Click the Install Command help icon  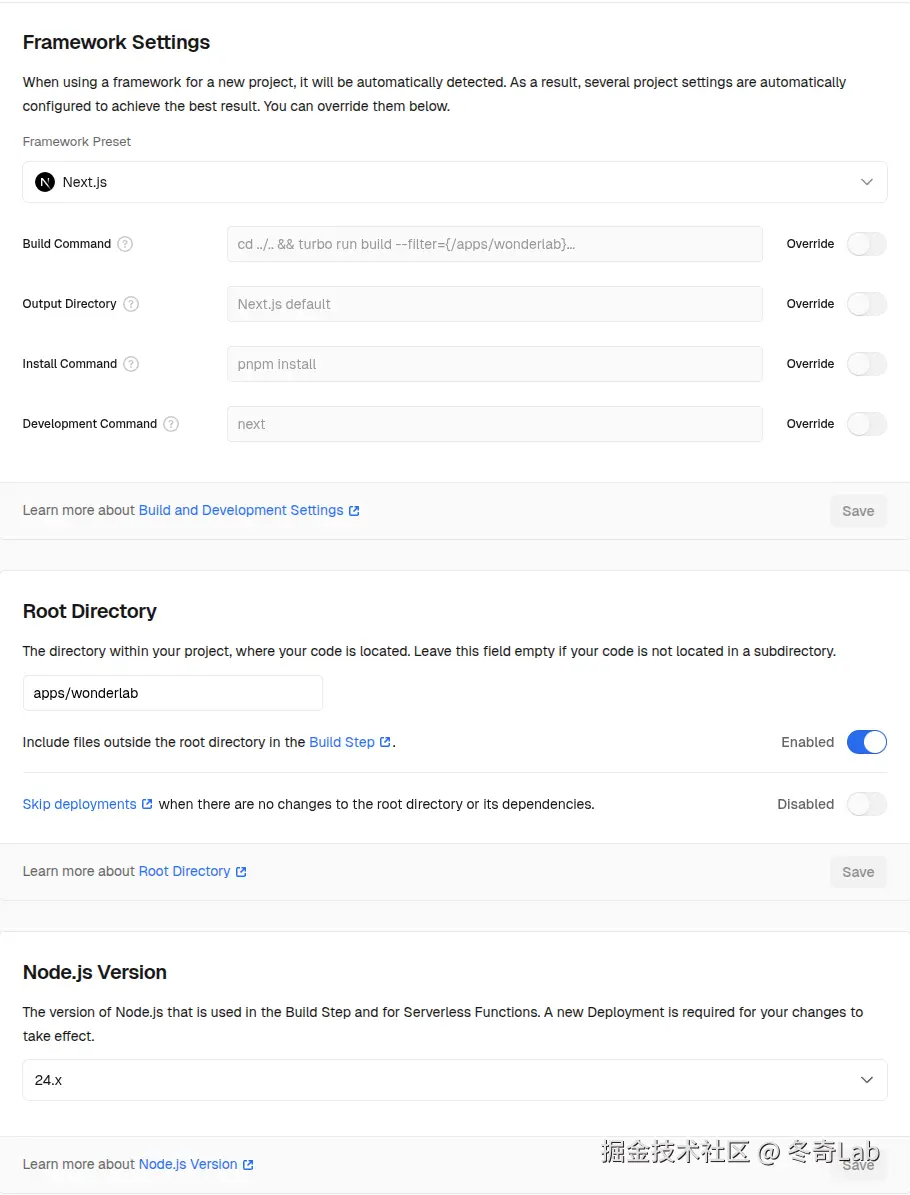pos(131,364)
